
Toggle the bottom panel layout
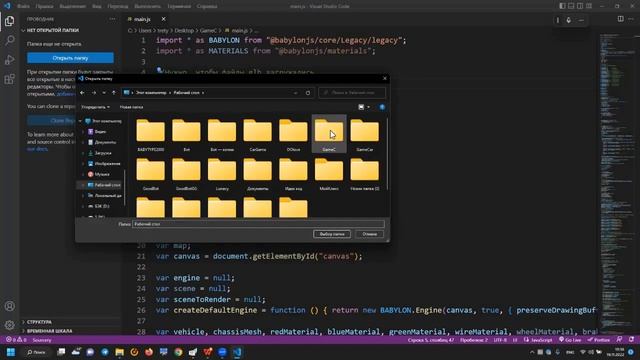571,6
